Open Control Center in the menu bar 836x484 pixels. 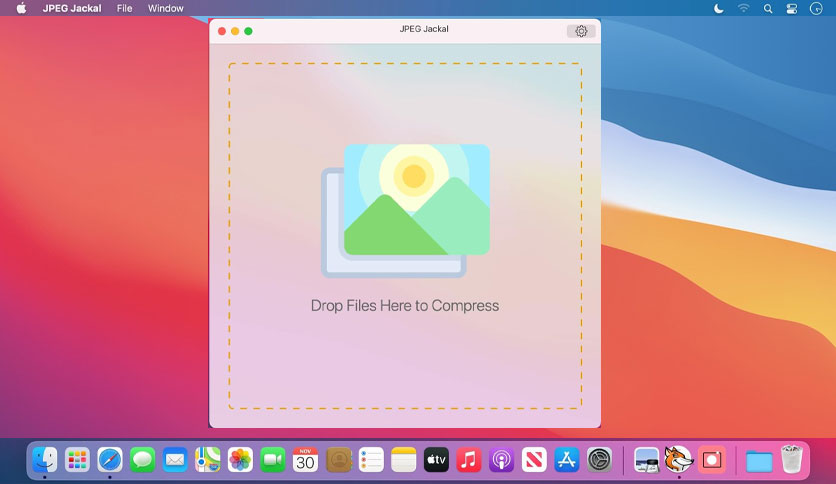[x=792, y=9]
